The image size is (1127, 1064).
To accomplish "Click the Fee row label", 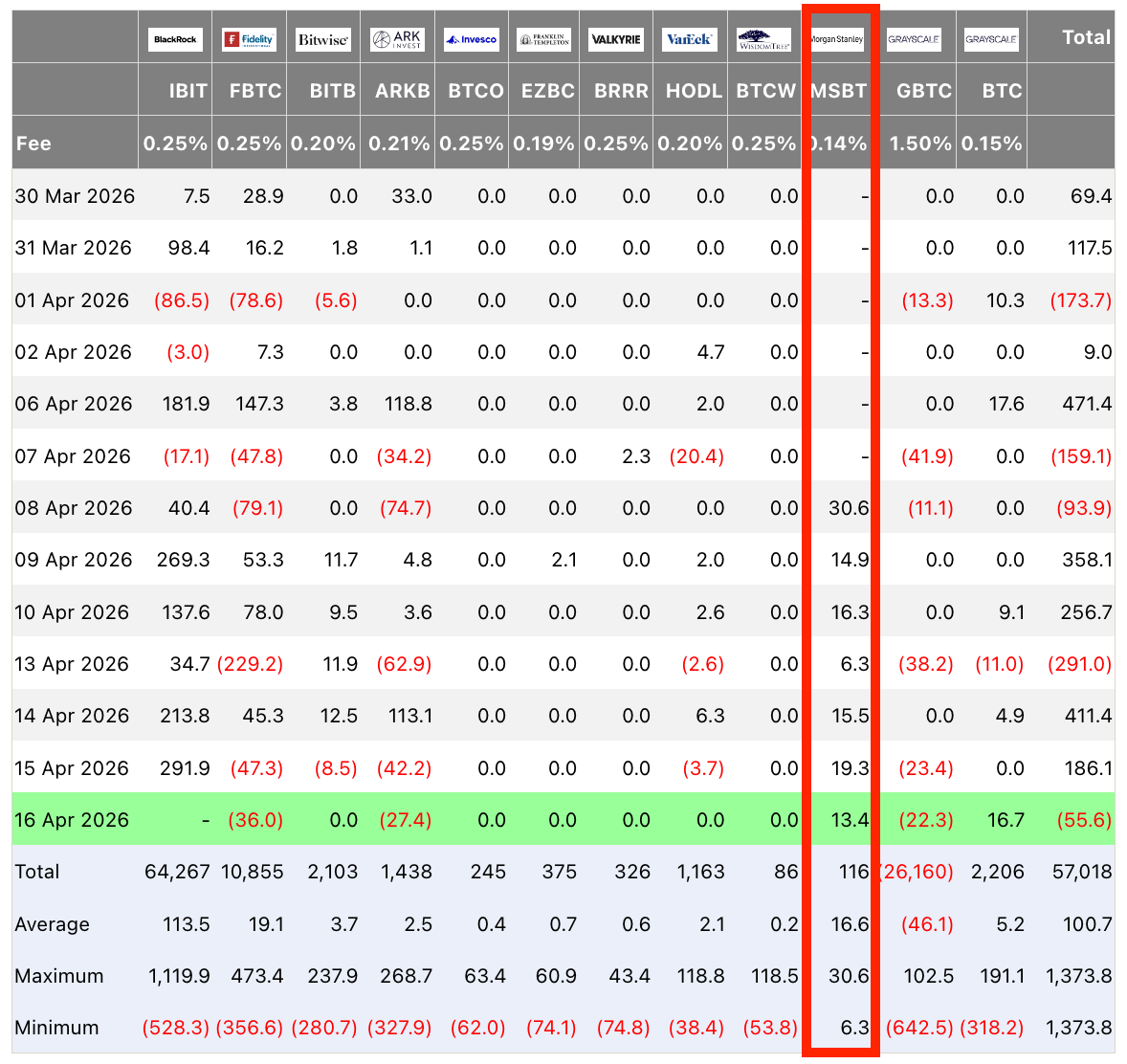I will click(x=33, y=144).
